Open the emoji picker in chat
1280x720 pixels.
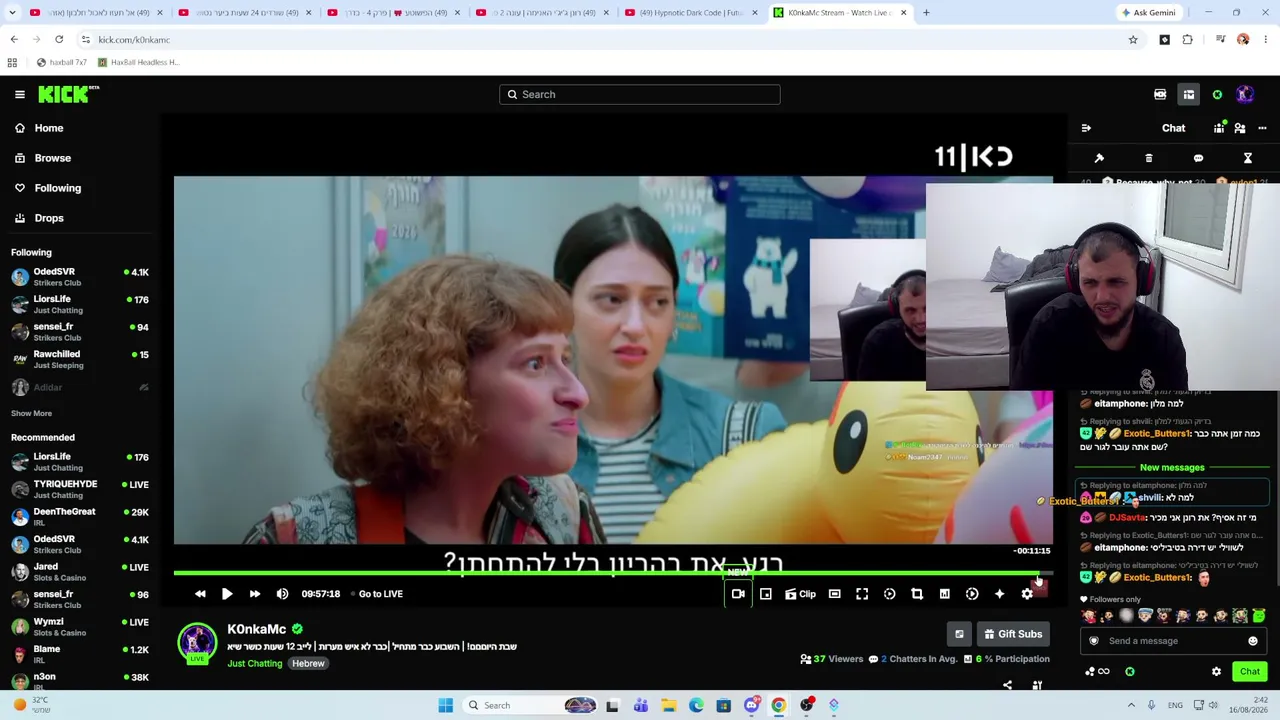1253,641
